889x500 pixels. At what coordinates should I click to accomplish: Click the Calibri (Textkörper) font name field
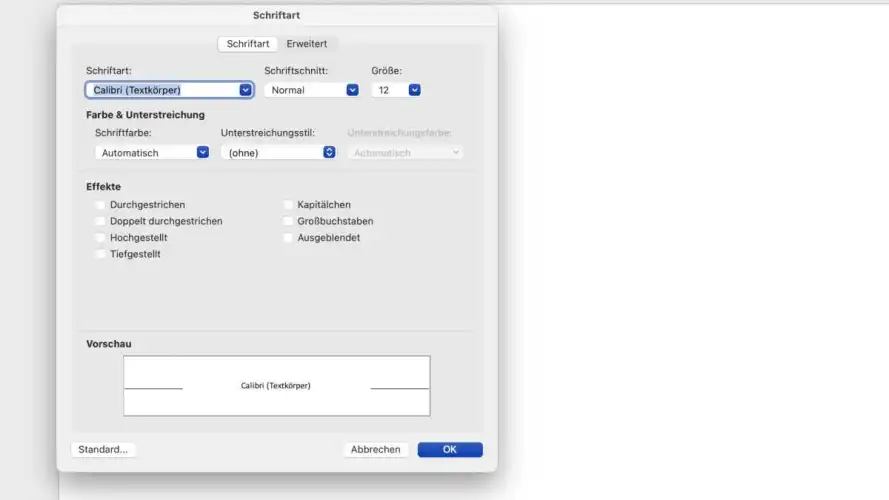162,90
